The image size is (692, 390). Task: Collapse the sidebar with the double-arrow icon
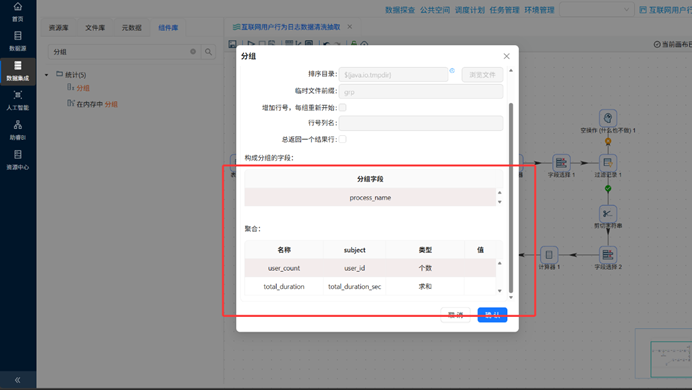(18, 380)
